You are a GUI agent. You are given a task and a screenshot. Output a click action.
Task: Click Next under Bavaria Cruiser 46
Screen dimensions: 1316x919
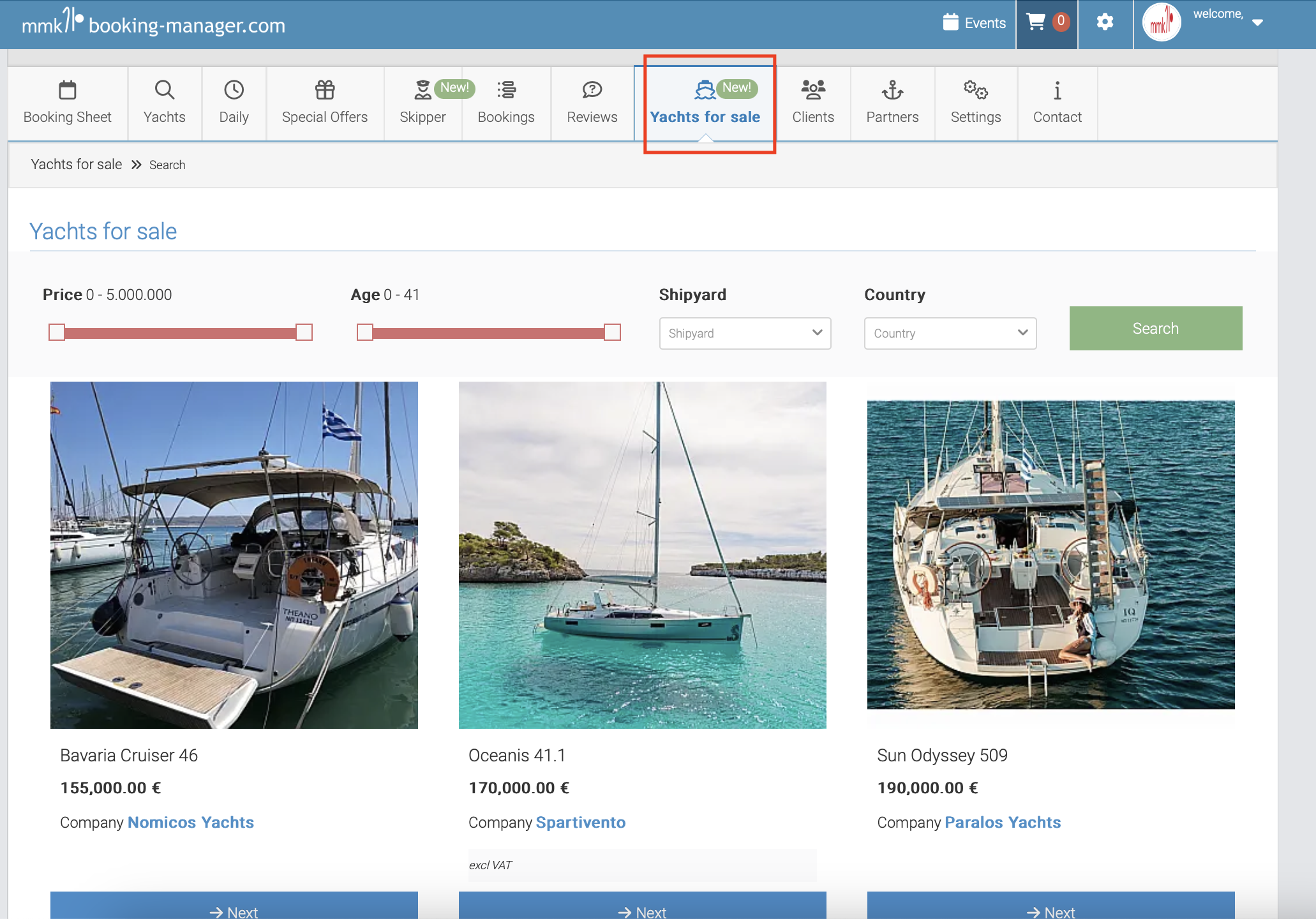pyautogui.click(x=234, y=907)
